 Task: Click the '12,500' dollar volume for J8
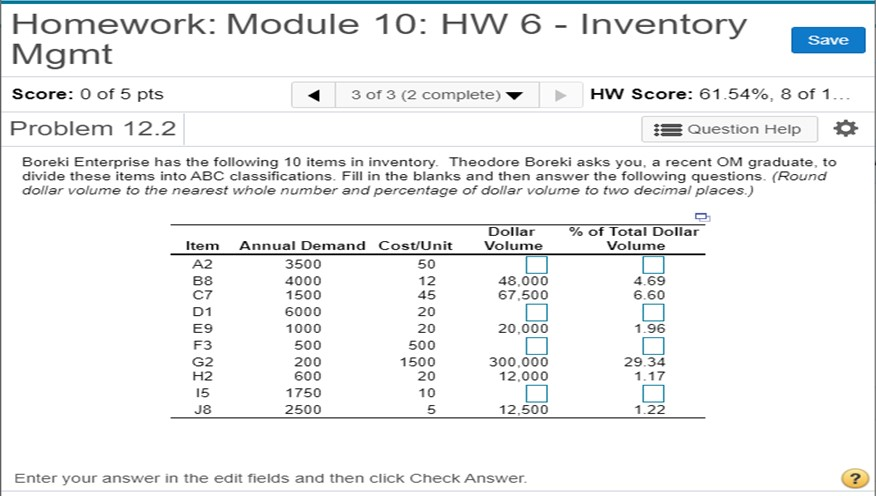(523, 409)
